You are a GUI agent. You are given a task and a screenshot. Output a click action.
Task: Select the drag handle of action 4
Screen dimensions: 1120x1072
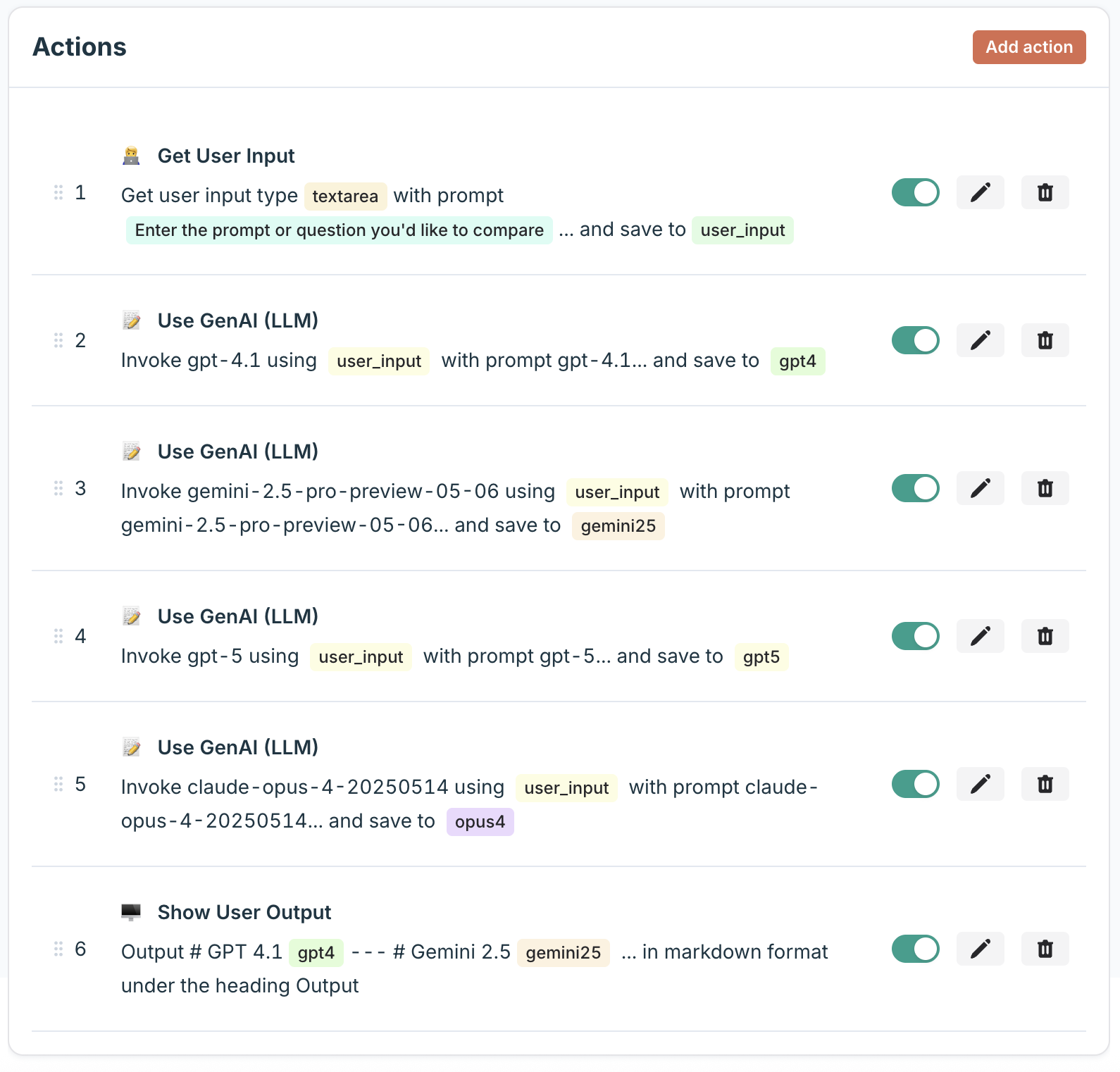(58, 636)
